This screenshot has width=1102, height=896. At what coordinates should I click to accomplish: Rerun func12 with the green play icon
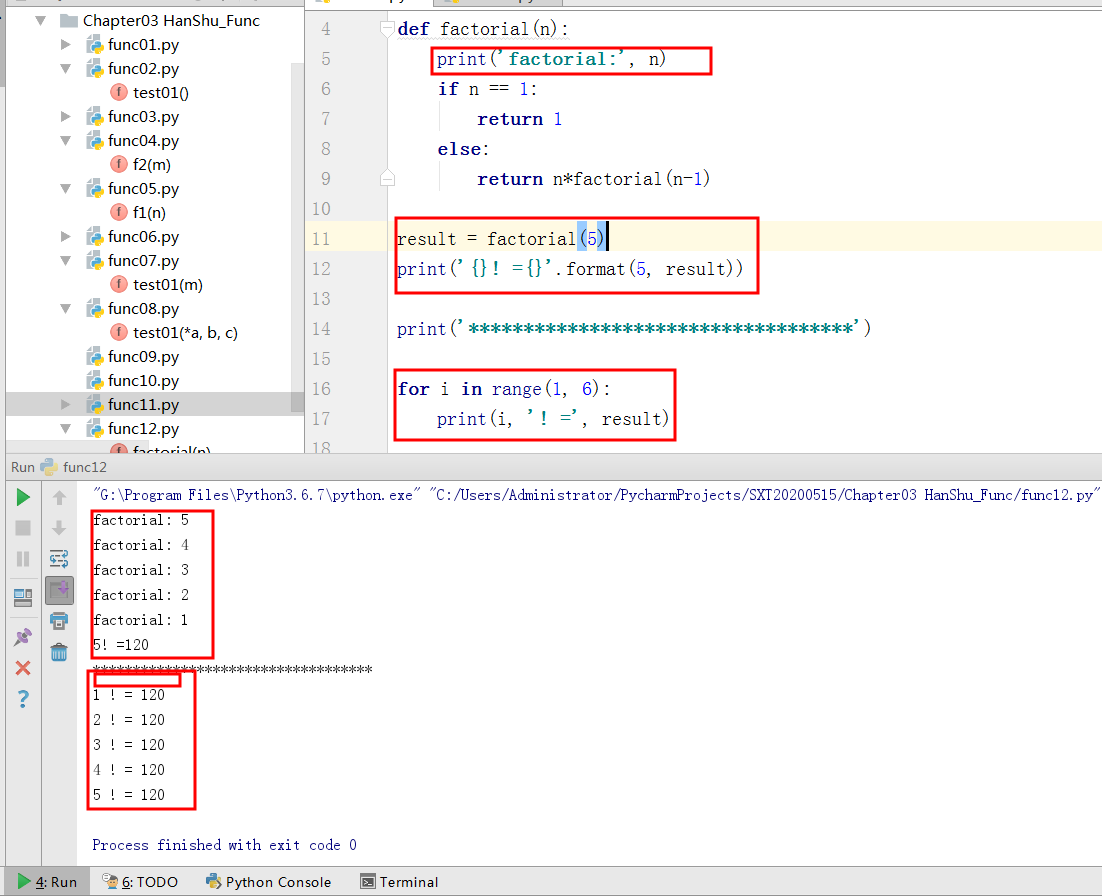click(x=22, y=498)
